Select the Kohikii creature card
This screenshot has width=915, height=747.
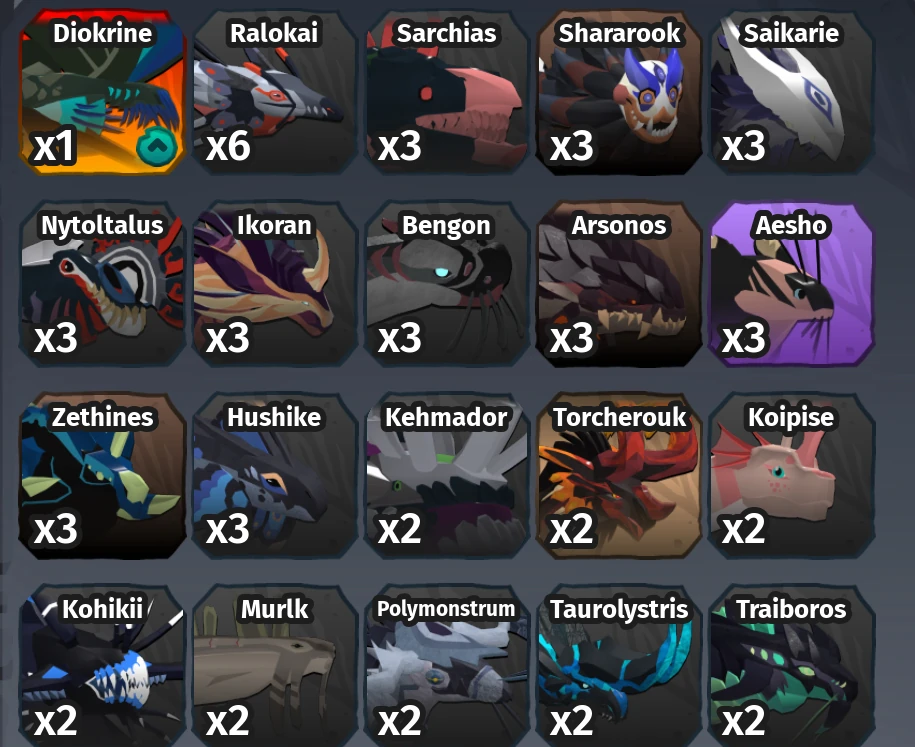[103, 666]
